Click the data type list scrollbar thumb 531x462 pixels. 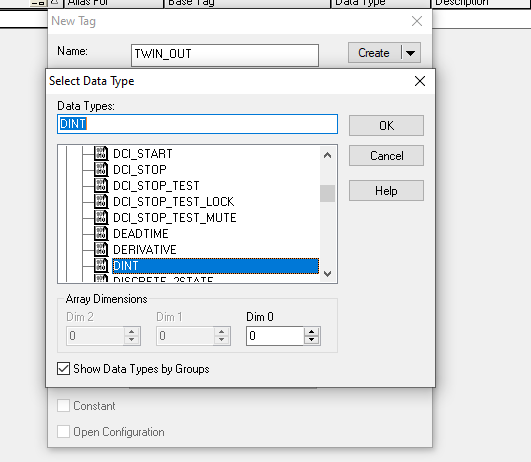[327, 193]
